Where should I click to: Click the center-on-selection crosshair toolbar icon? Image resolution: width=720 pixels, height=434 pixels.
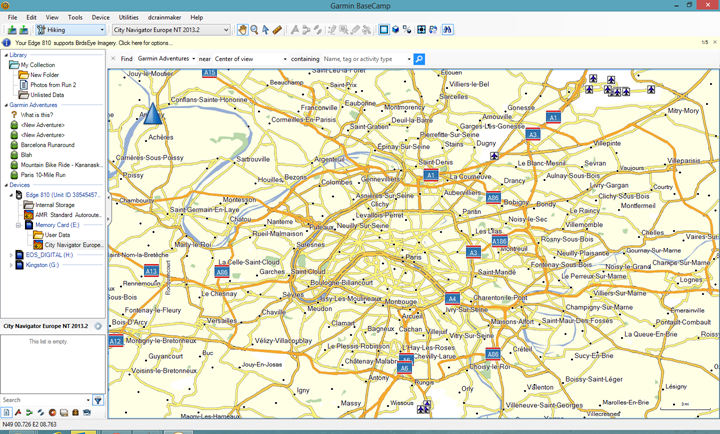tap(421, 30)
